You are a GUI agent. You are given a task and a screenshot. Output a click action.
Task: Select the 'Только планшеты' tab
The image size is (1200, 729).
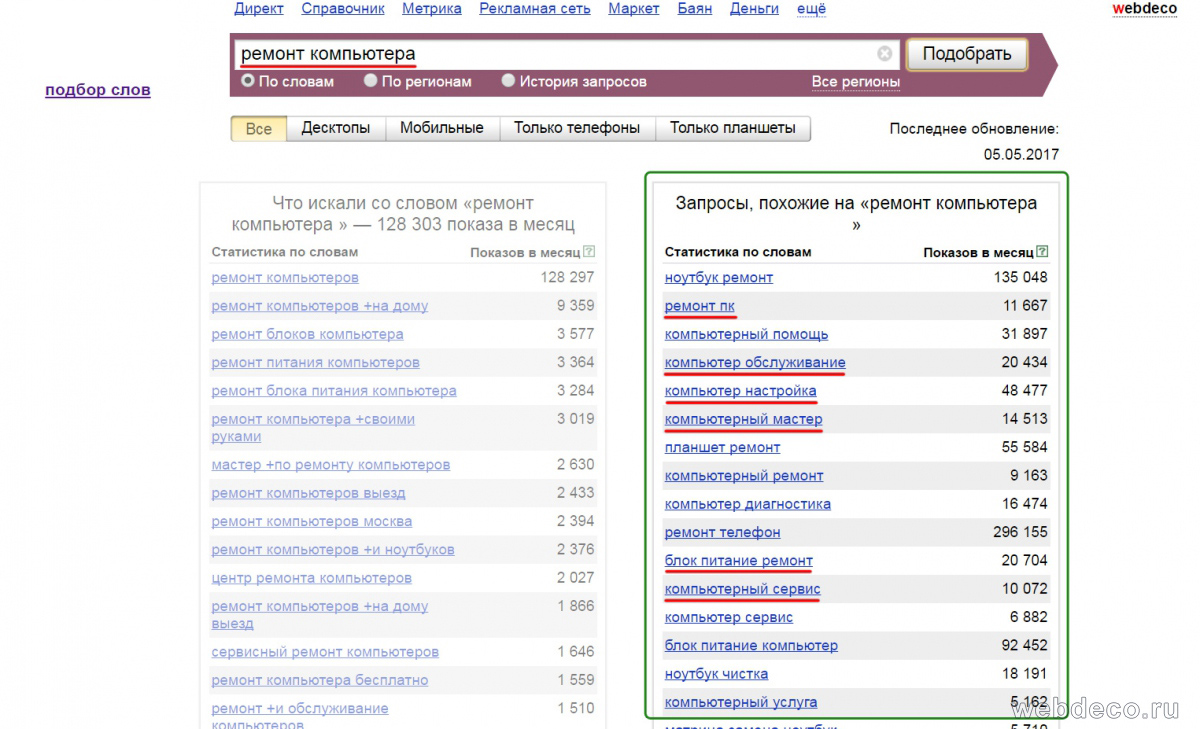[x=732, y=128]
